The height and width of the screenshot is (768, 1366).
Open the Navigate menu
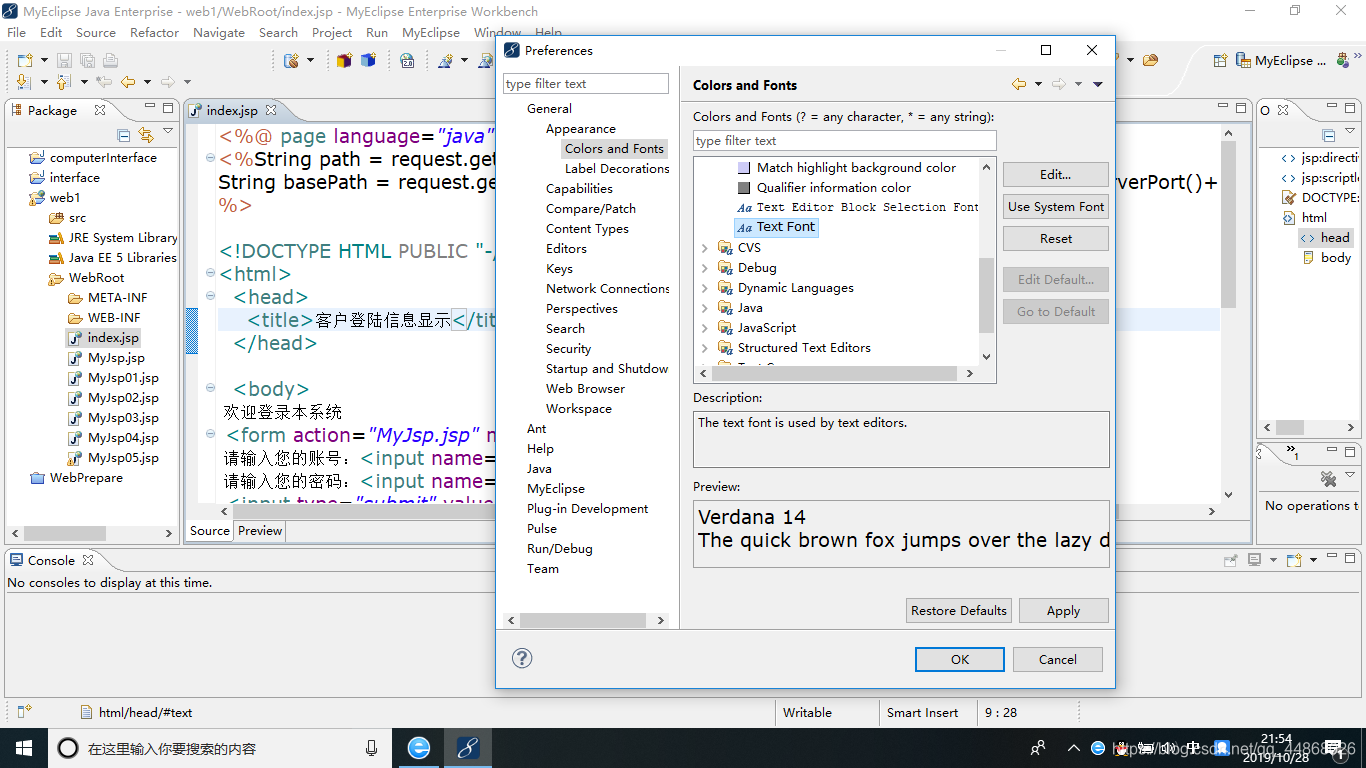coord(219,32)
